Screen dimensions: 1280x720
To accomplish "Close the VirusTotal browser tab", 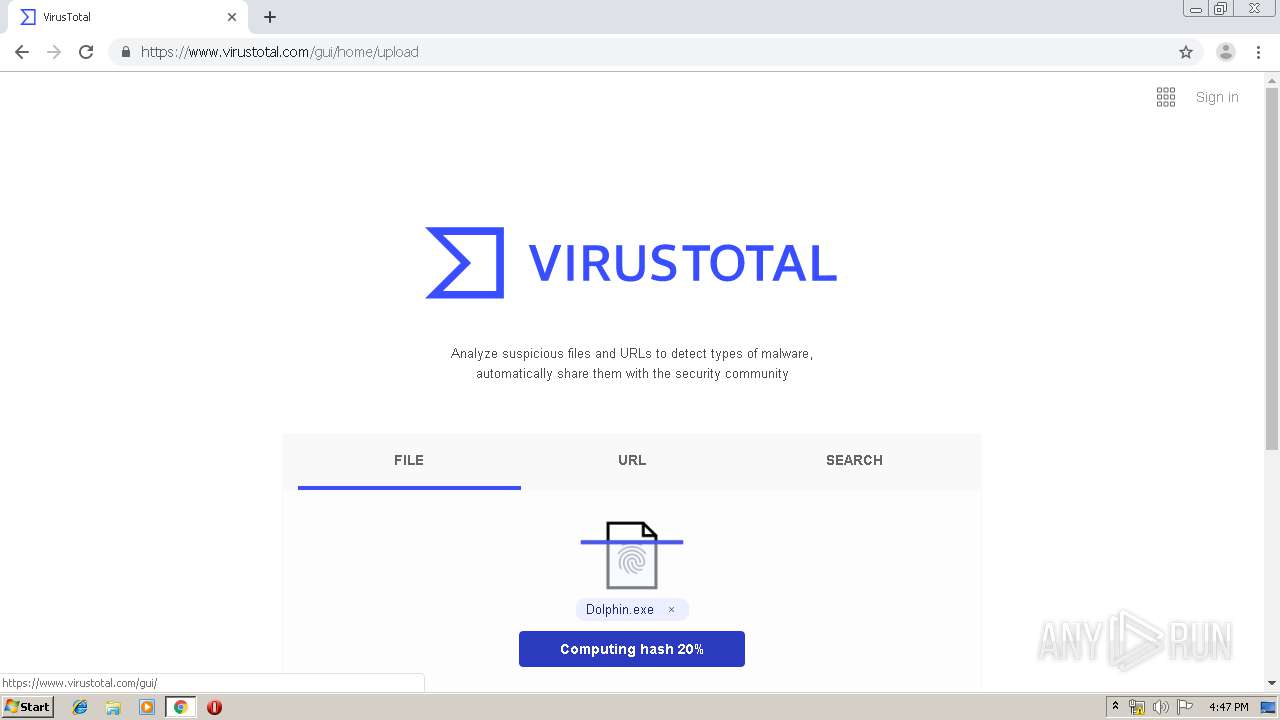I will coord(232,17).
